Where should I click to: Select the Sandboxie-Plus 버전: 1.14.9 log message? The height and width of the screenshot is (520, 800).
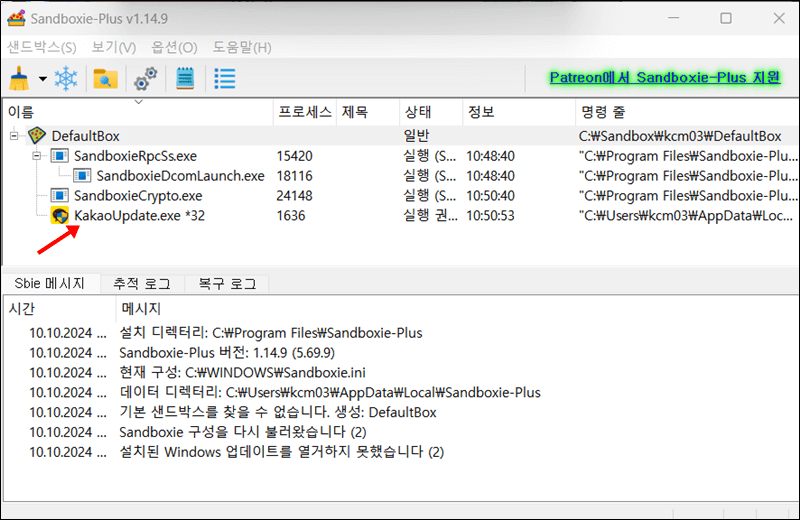[227, 353]
